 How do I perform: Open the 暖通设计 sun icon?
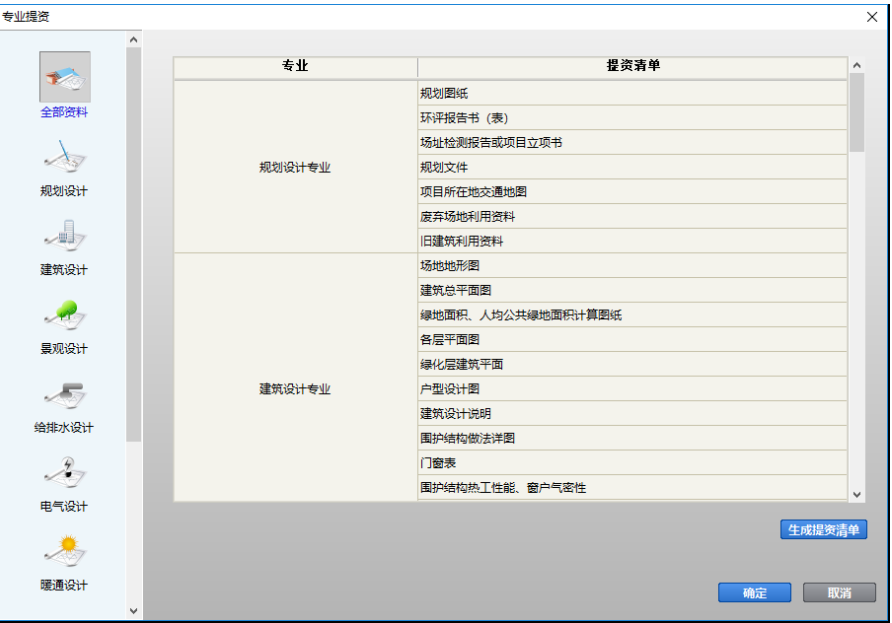65,550
